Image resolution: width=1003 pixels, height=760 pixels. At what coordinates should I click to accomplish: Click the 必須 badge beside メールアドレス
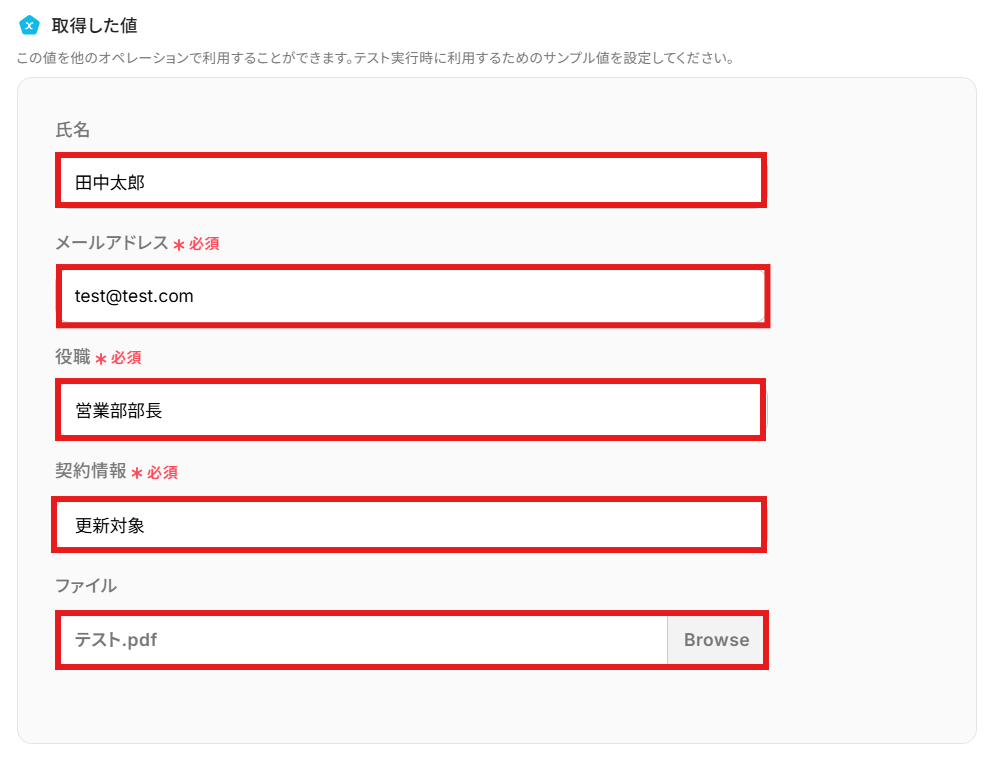pyautogui.click(x=204, y=244)
